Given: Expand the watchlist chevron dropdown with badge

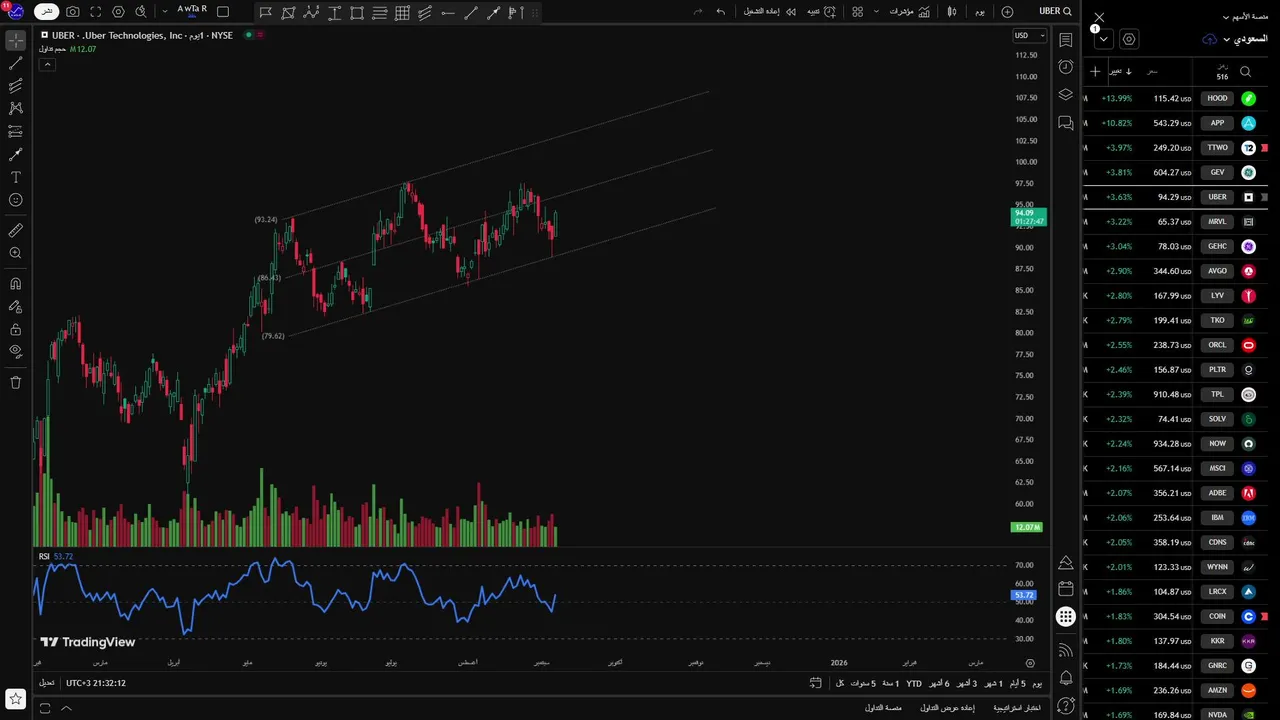Looking at the screenshot, I should [1103, 40].
